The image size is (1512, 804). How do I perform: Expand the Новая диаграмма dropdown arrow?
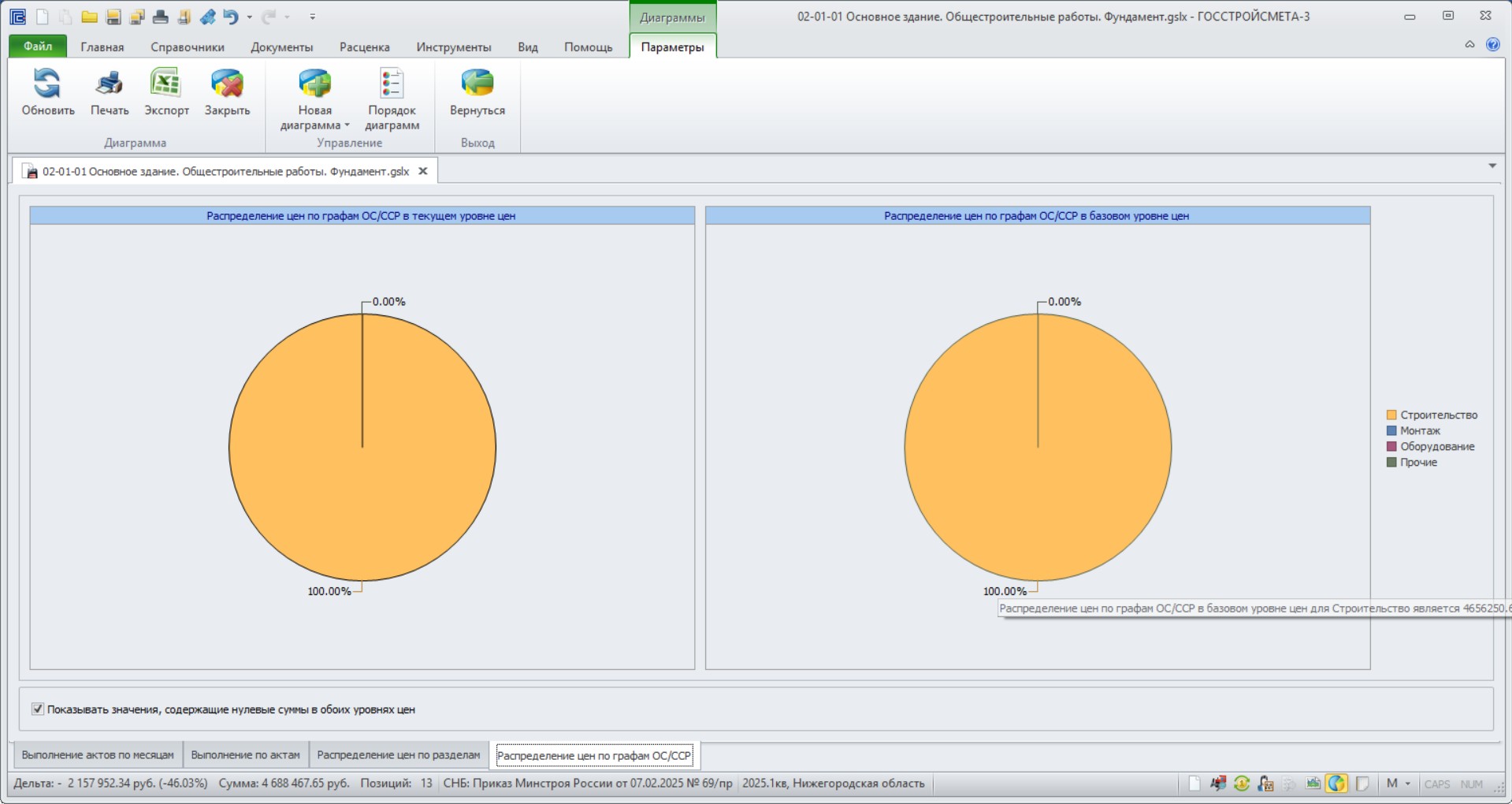coord(347,125)
